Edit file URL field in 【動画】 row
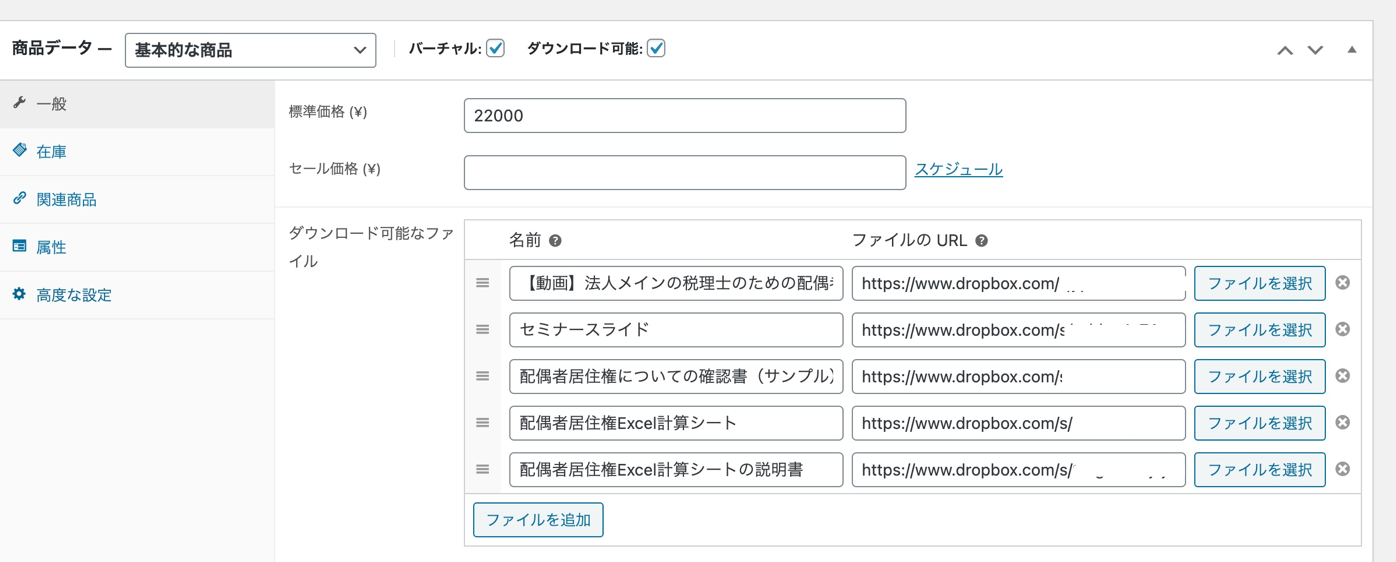Image resolution: width=1396 pixels, height=562 pixels. 1019,283
